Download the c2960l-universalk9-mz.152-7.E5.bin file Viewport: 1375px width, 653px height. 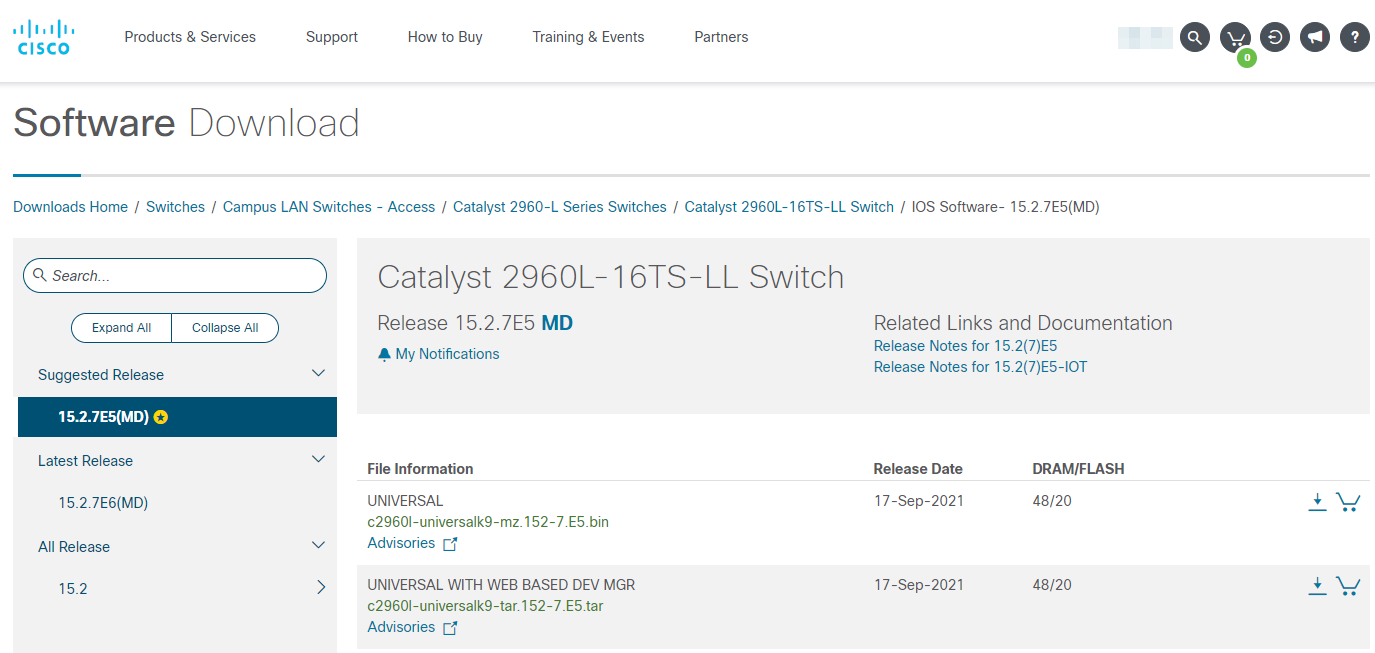1318,502
